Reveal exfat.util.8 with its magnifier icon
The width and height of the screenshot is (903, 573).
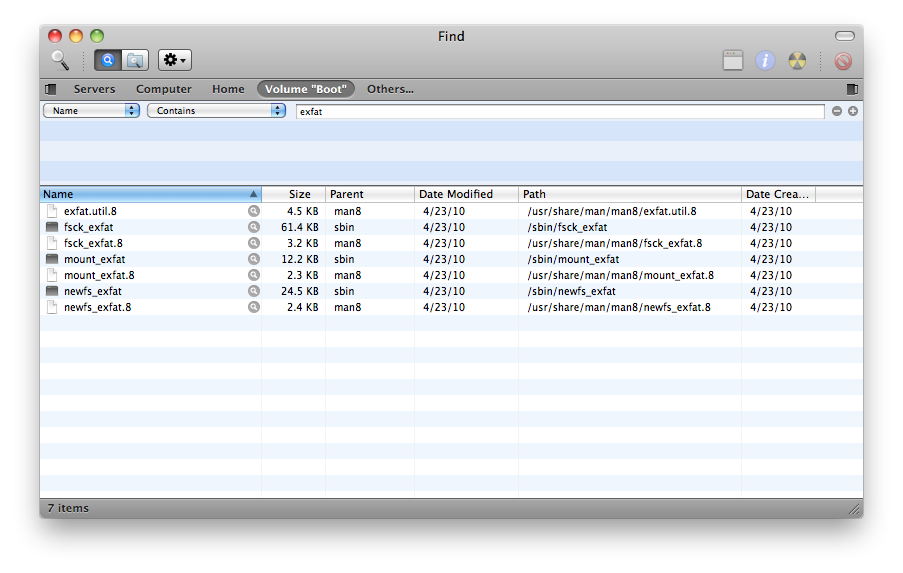click(253, 211)
